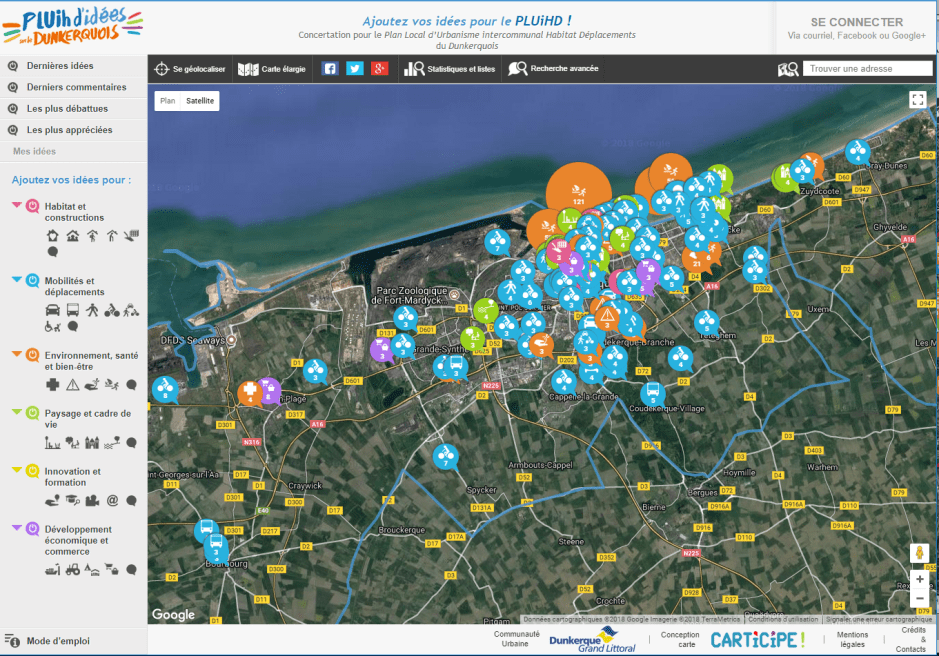The height and width of the screenshot is (656, 939).
Task: Click the warning triangle icon under Environnement
Action: point(72,384)
